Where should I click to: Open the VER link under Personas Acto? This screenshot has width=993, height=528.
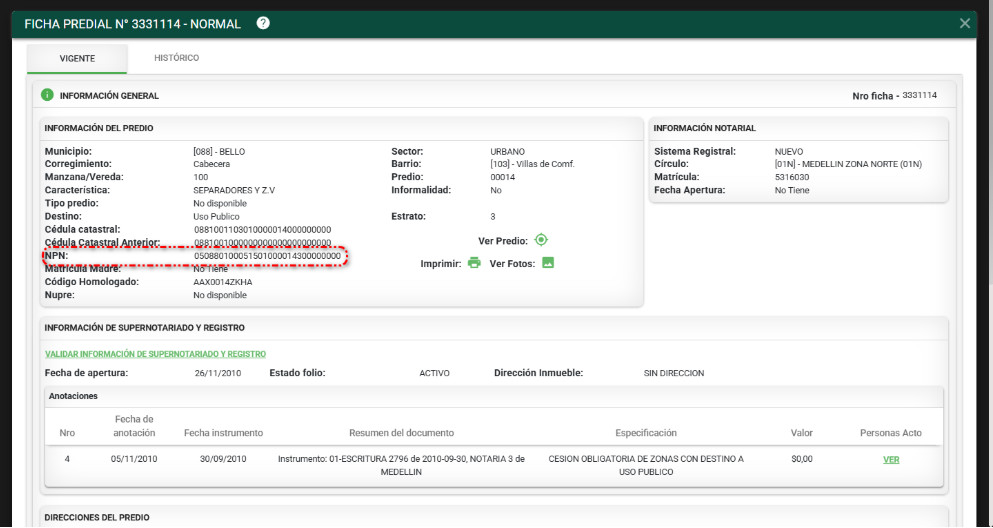(x=891, y=459)
